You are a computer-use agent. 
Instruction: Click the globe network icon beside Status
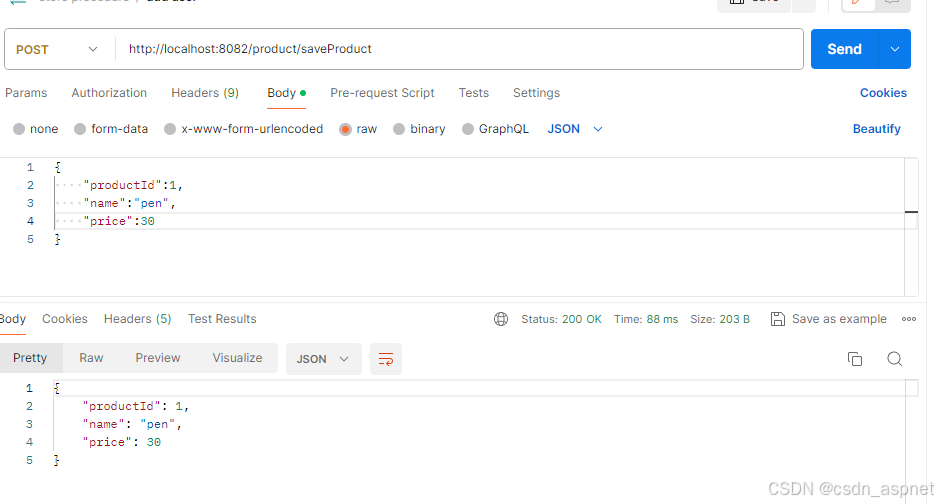(501, 319)
